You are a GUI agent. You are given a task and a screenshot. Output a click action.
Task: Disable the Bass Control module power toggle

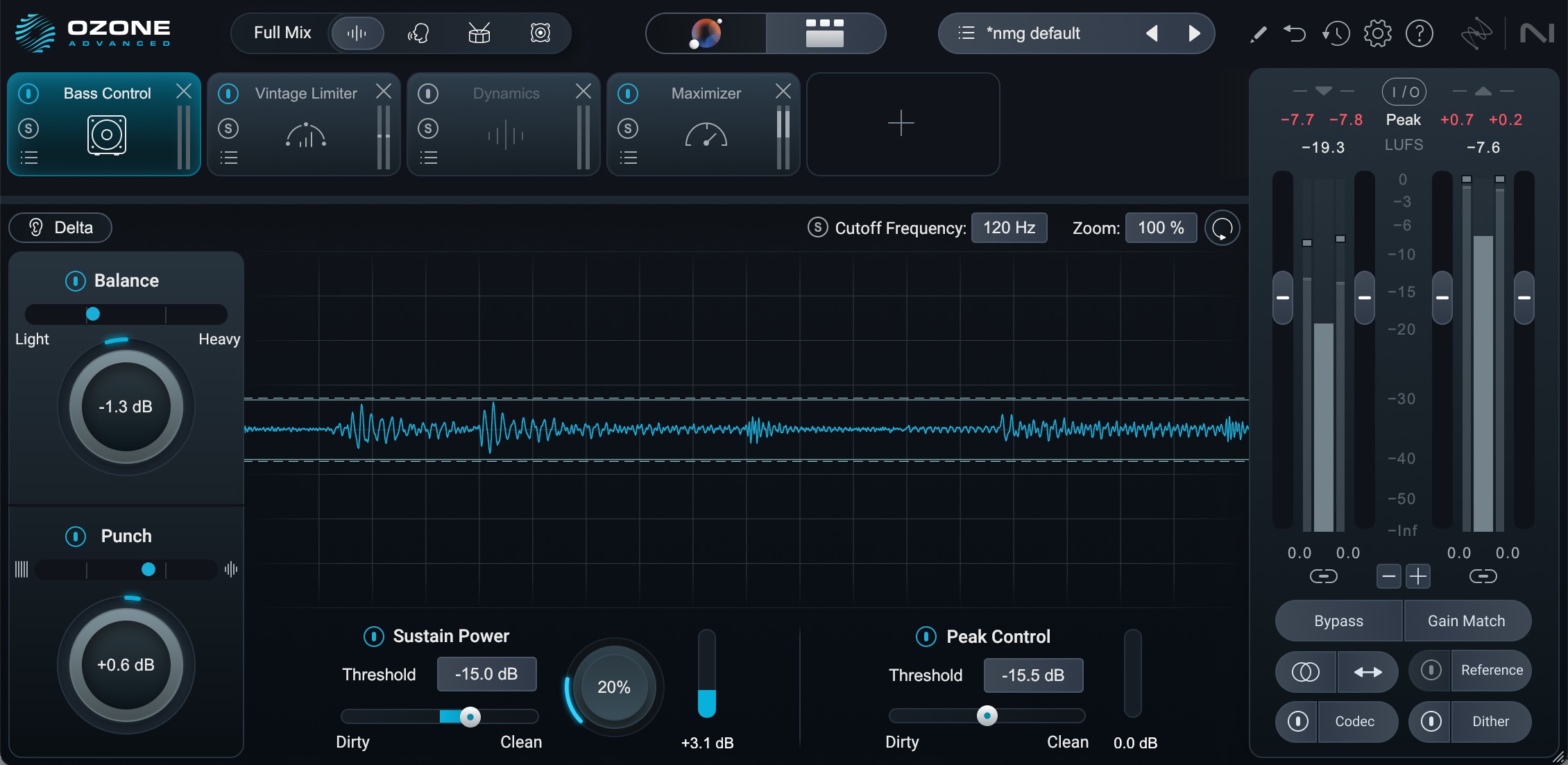tap(28, 93)
